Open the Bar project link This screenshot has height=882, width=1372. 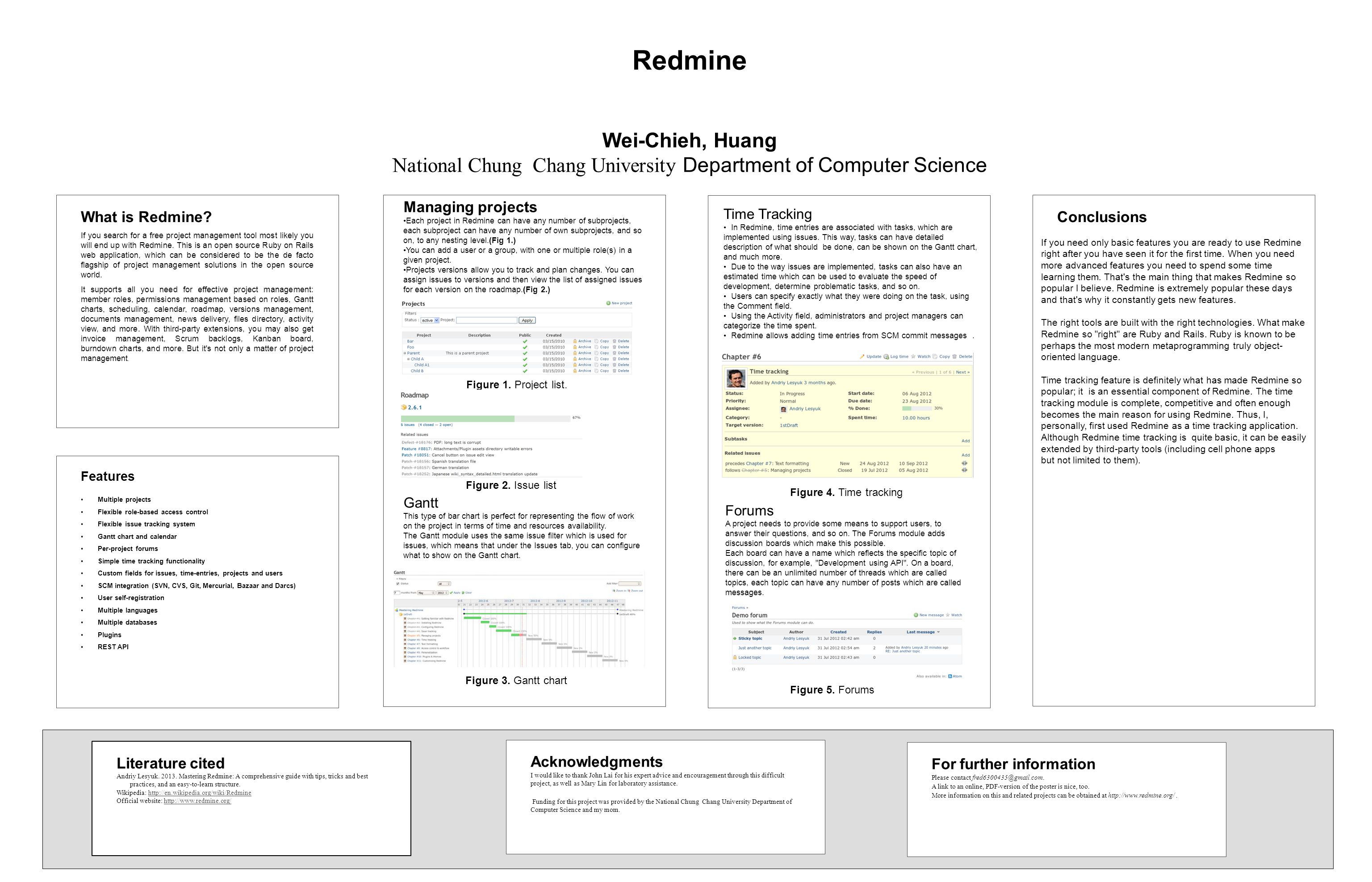(x=410, y=341)
